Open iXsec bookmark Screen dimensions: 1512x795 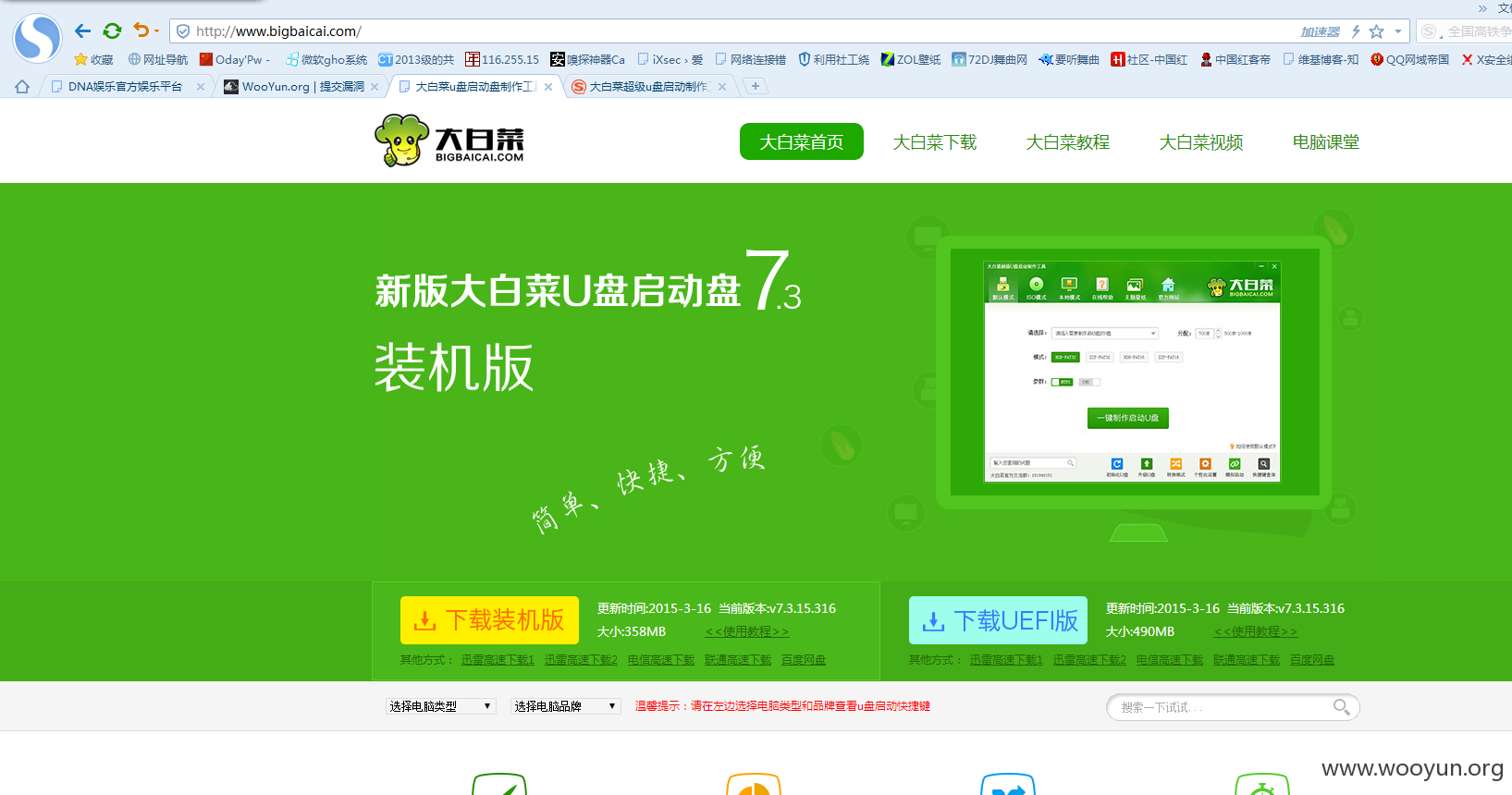pyautogui.click(x=670, y=59)
